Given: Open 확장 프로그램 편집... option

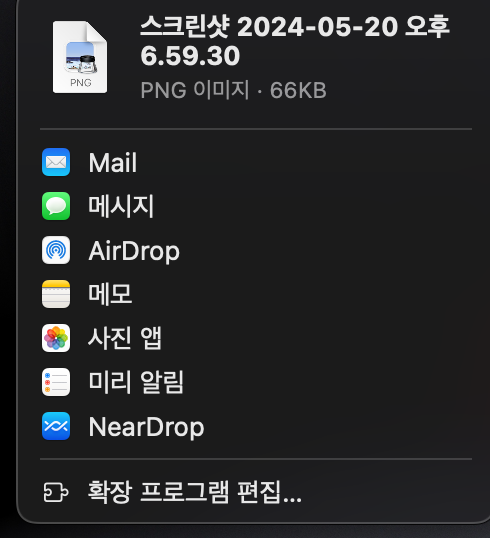Looking at the screenshot, I should pos(256,492).
